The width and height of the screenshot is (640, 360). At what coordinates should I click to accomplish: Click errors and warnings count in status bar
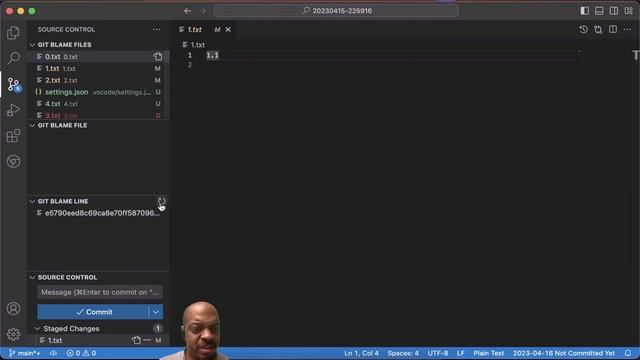[x=81, y=353]
